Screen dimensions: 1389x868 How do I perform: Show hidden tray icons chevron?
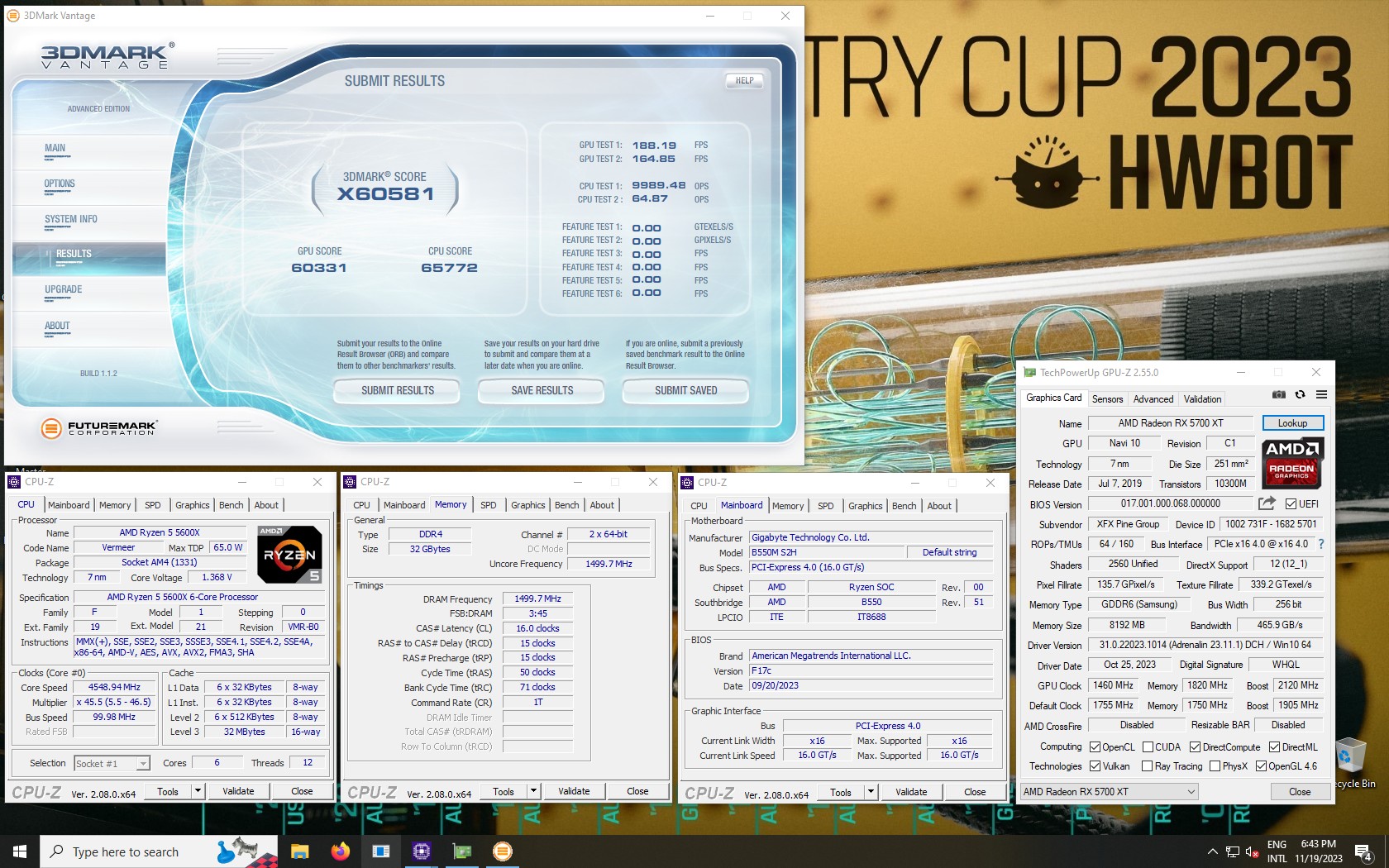pyautogui.click(x=1212, y=851)
